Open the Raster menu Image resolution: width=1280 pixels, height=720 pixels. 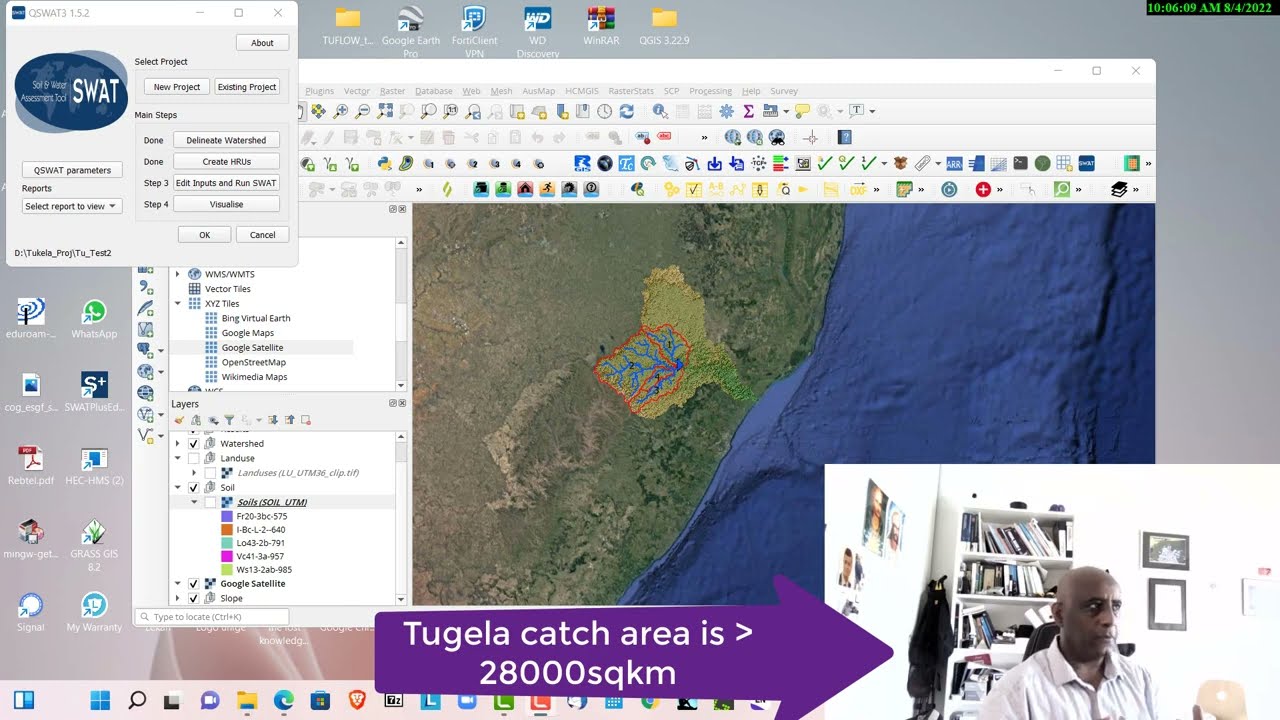[392, 91]
